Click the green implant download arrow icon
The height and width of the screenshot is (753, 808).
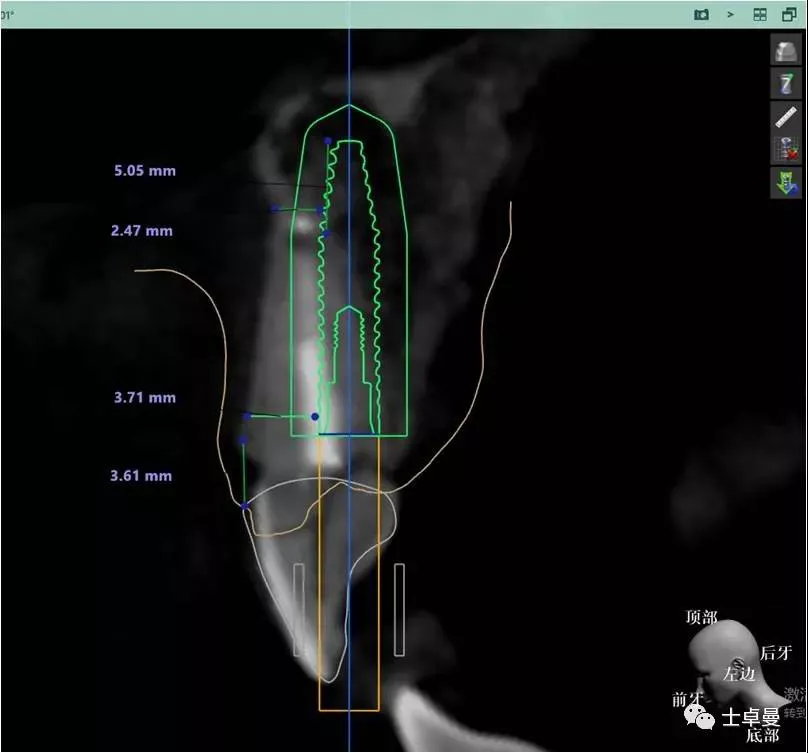pyautogui.click(x=785, y=182)
